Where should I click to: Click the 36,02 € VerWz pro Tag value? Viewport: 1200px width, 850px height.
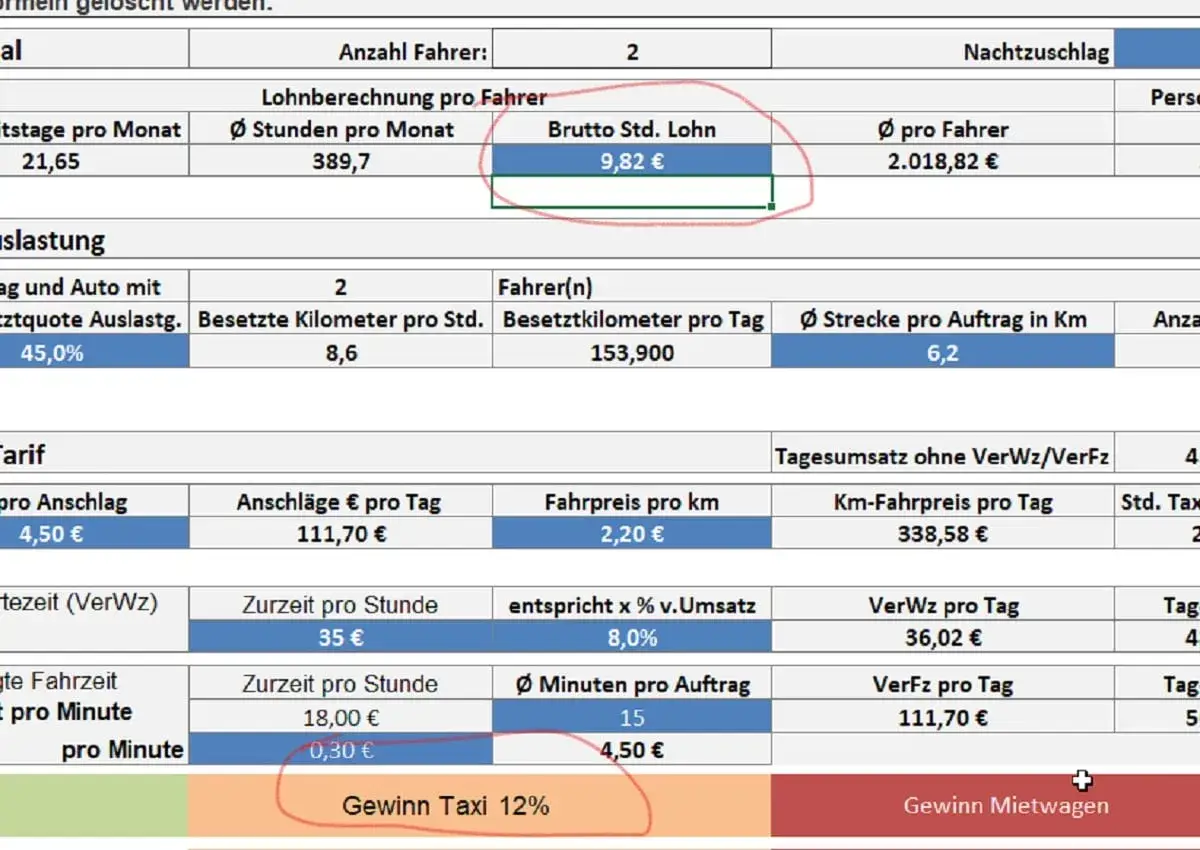[x=942, y=637]
